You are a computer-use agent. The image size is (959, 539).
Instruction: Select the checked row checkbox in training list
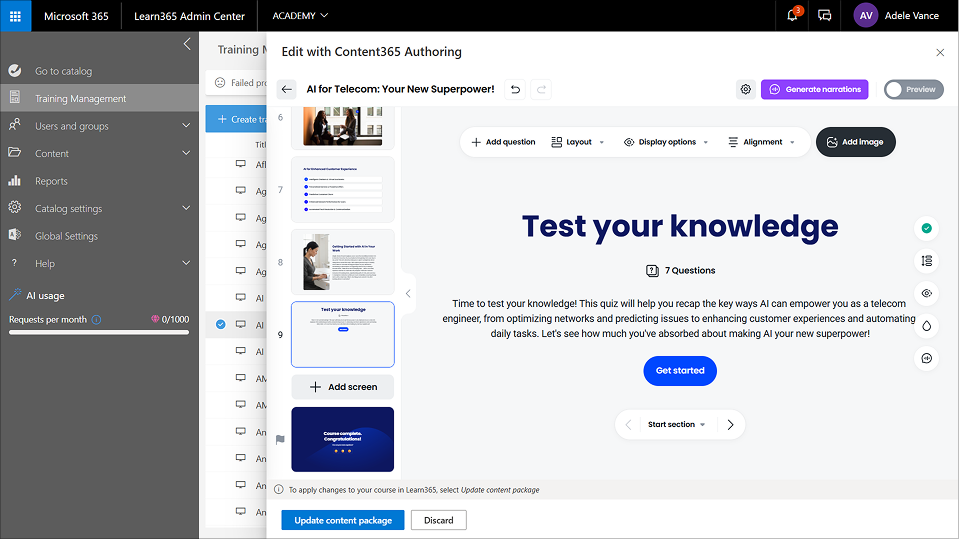pyautogui.click(x=221, y=324)
